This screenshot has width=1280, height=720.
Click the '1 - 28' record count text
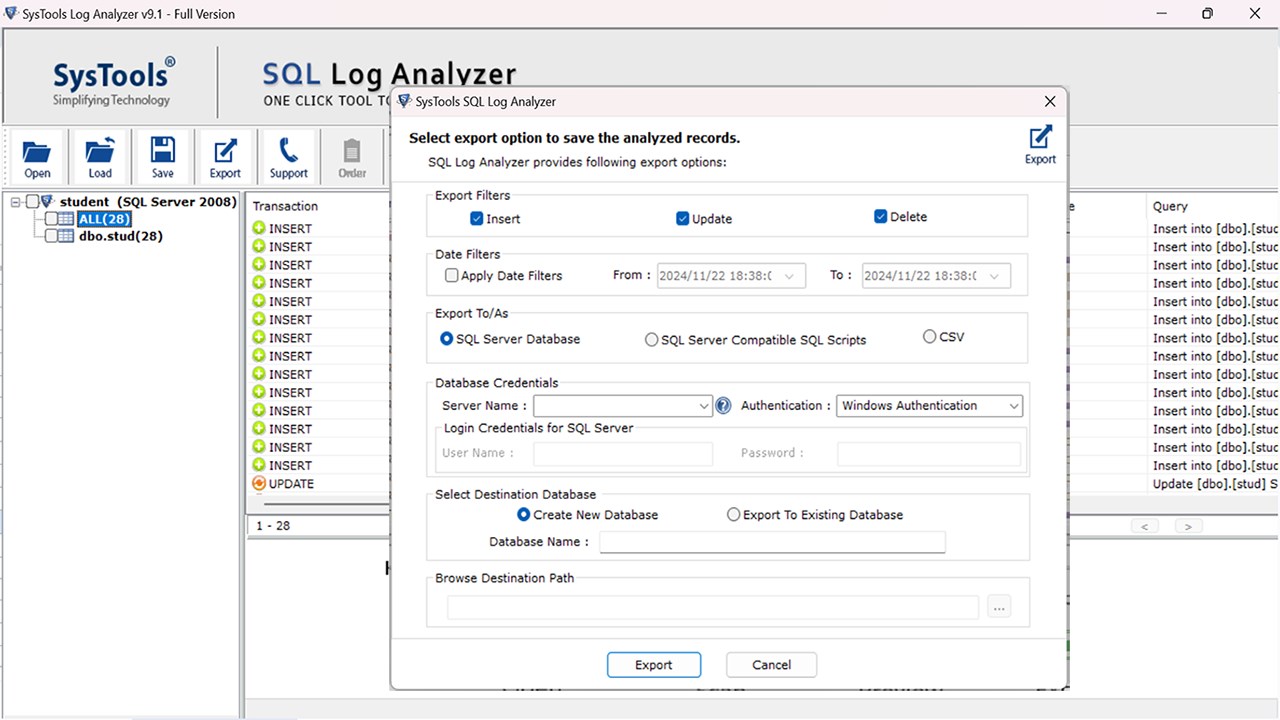click(273, 525)
